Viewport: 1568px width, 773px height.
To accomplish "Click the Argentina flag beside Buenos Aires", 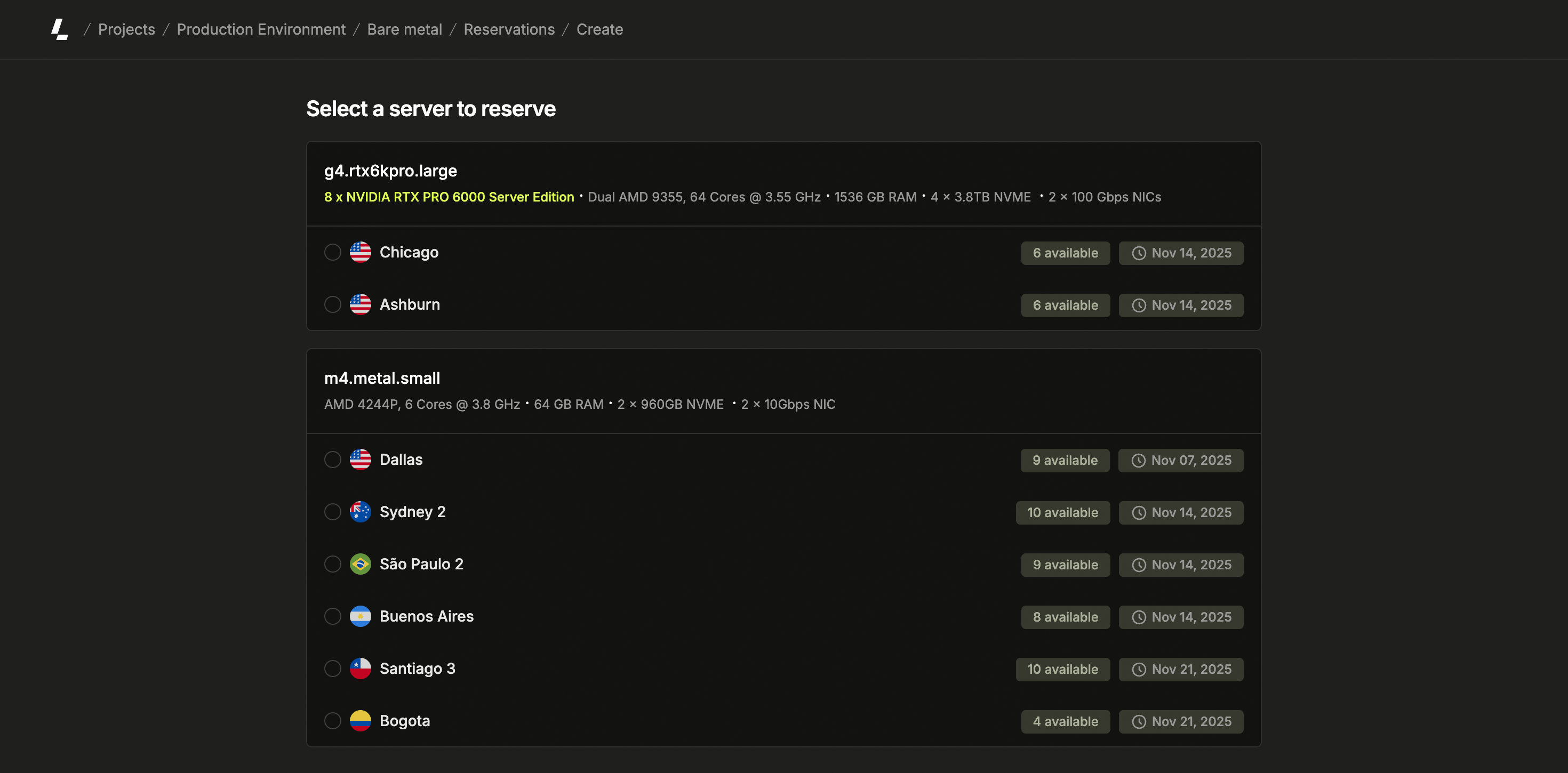I will tap(361, 617).
